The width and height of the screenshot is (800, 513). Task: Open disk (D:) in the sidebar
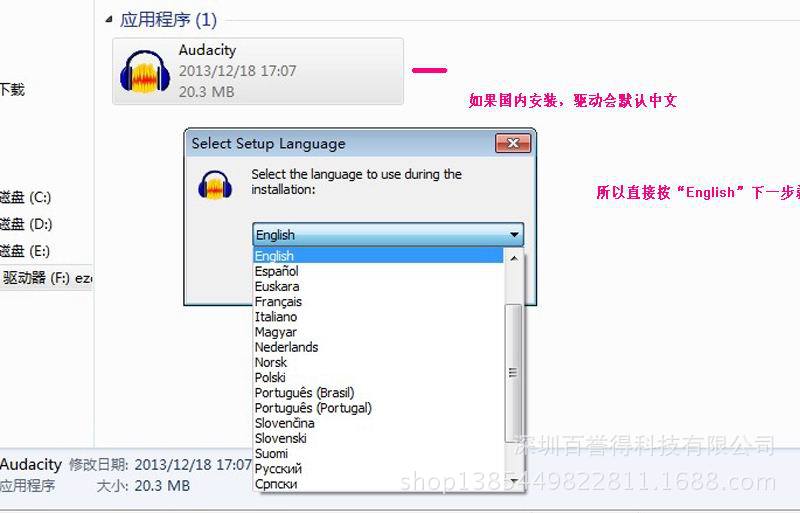point(26,224)
